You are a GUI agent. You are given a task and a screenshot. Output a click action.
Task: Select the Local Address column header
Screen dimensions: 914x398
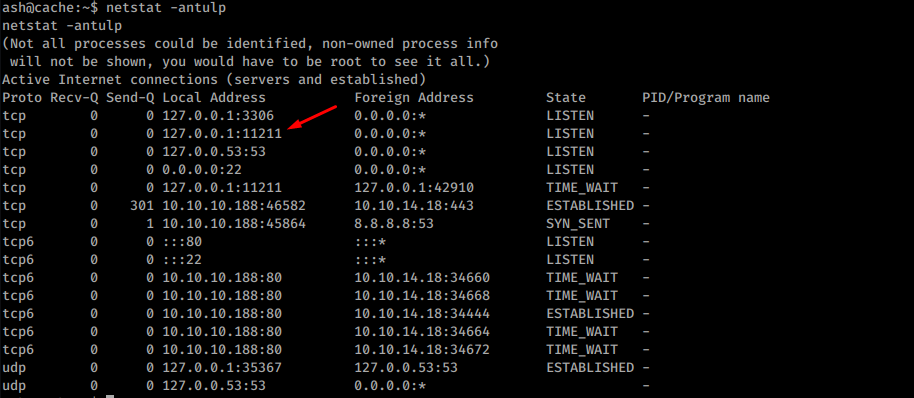point(214,98)
